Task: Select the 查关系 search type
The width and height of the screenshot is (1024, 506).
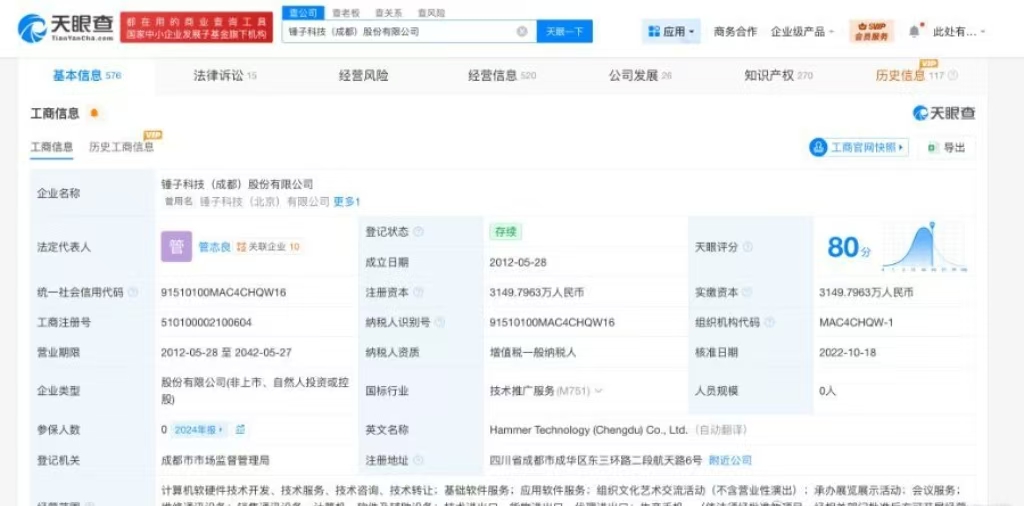Action: (388, 13)
